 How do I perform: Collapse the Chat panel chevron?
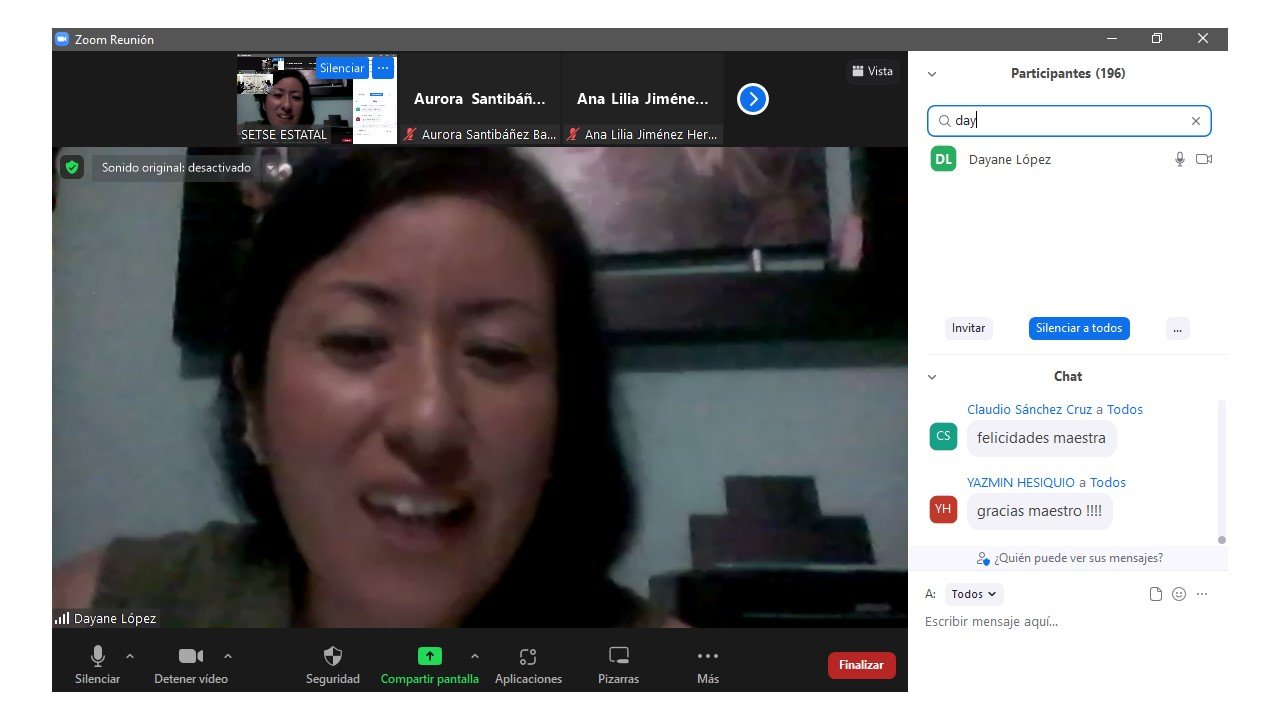coord(932,377)
